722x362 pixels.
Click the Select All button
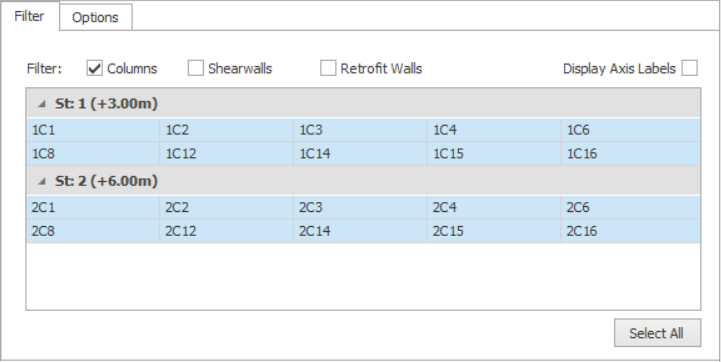[x=658, y=333]
